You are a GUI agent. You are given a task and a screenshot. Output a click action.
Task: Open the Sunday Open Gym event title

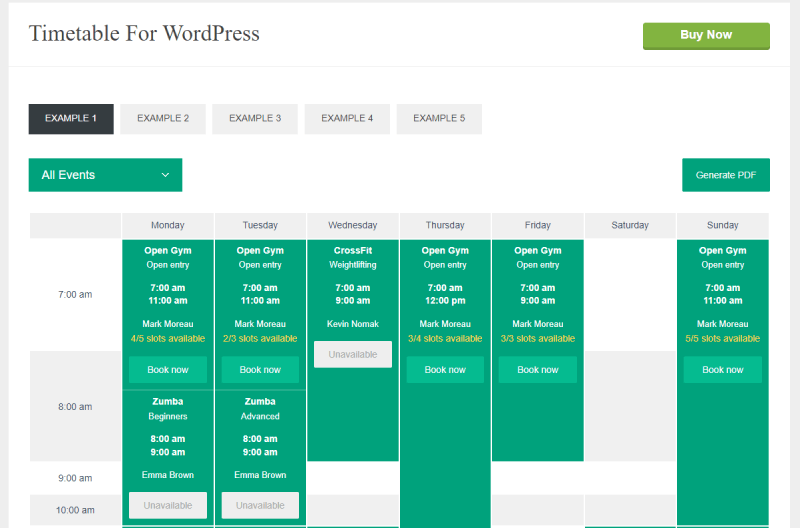pos(722,250)
